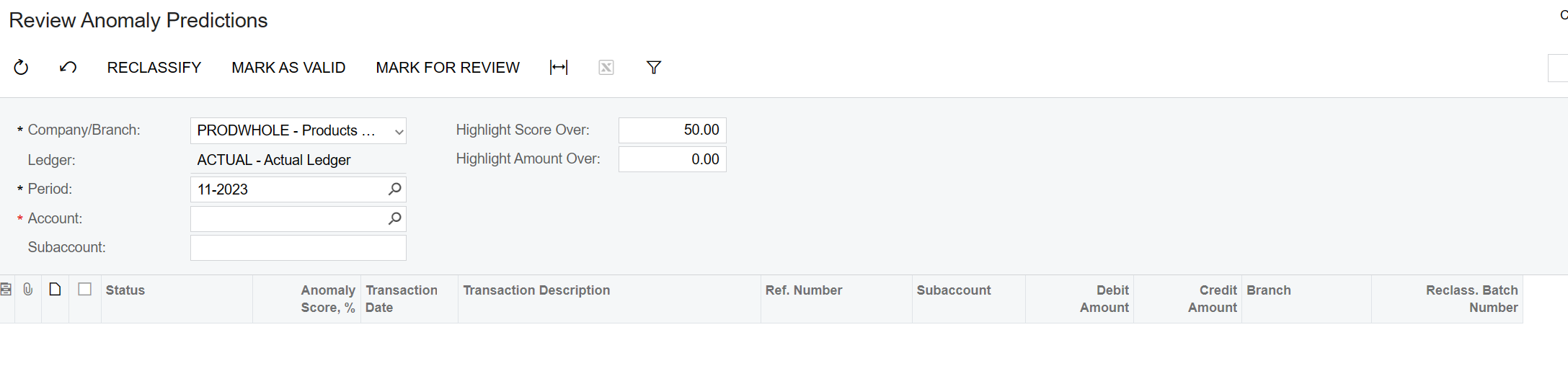Click the Account lookup magnifier icon
The height and width of the screenshot is (384, 1568).
tap(394, 218)
